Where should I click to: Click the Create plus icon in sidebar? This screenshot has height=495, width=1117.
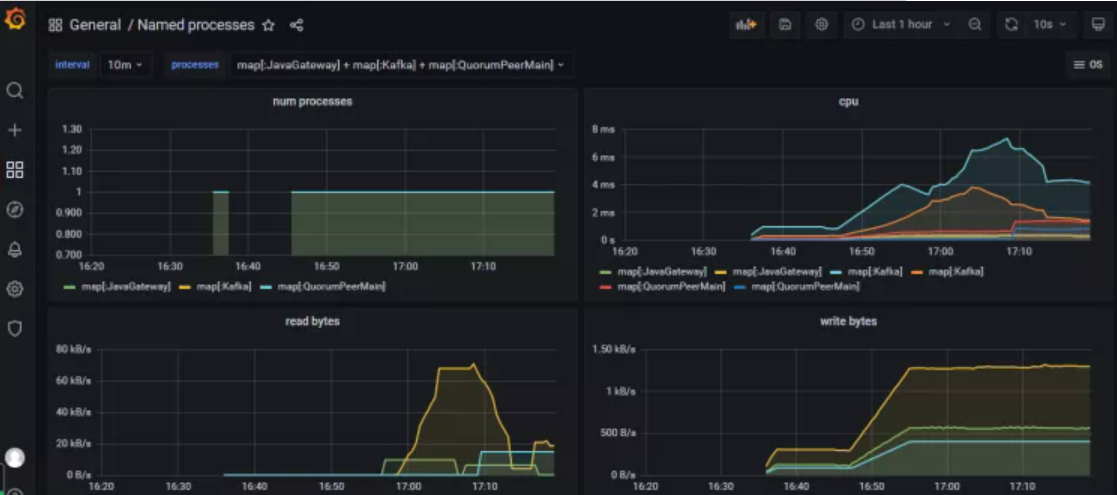point(15,130)
